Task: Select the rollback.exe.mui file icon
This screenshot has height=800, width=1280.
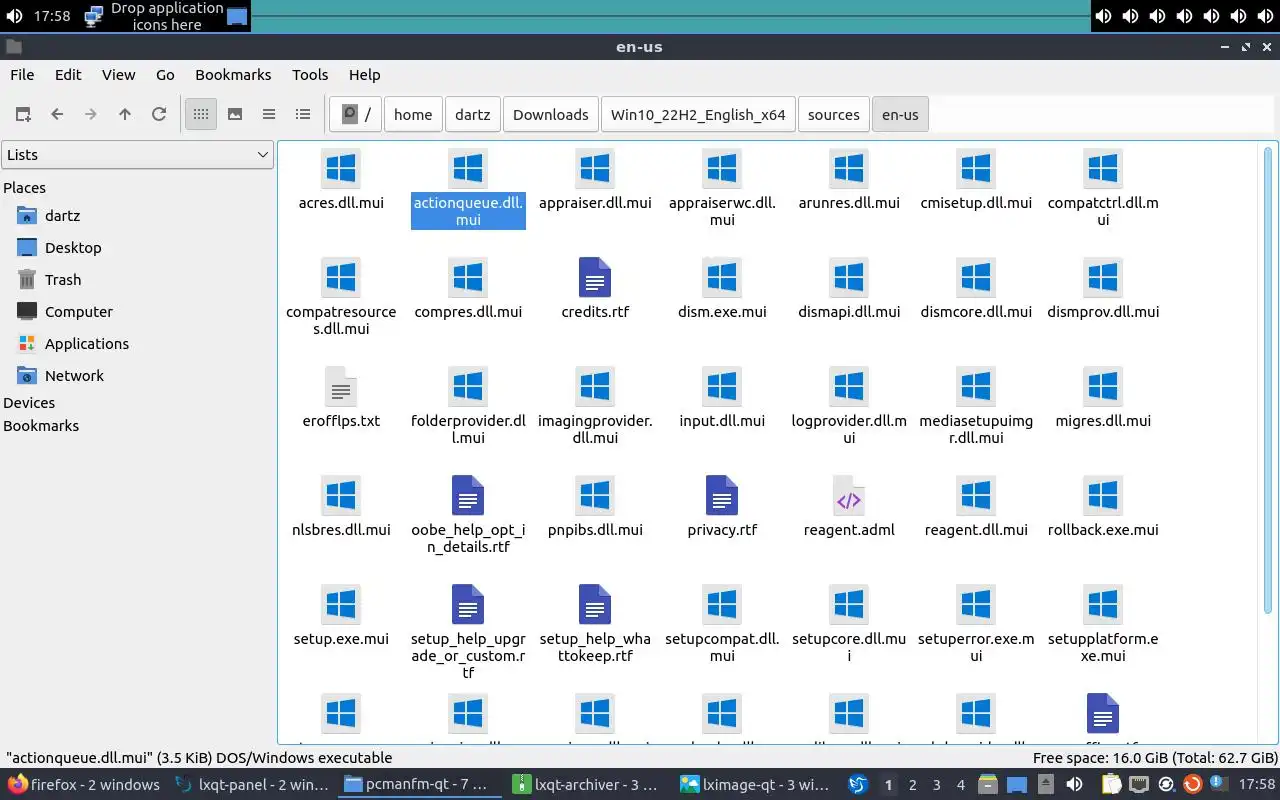Action: [1103, 495]
